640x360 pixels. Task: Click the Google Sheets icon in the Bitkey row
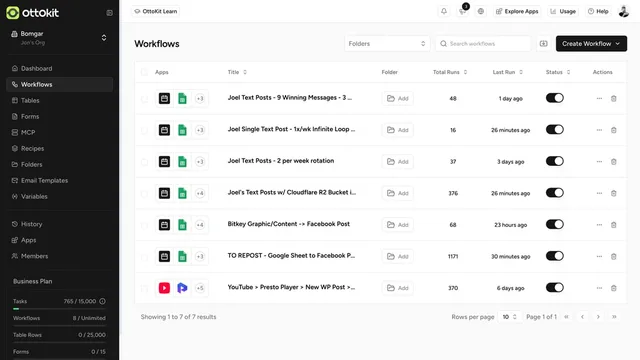[182, 225]
